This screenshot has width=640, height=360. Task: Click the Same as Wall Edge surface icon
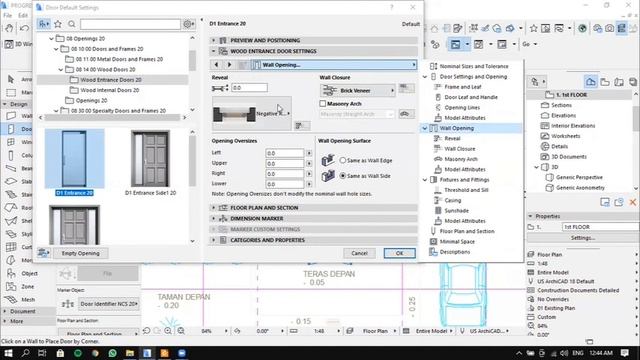(x=328, y=160)
